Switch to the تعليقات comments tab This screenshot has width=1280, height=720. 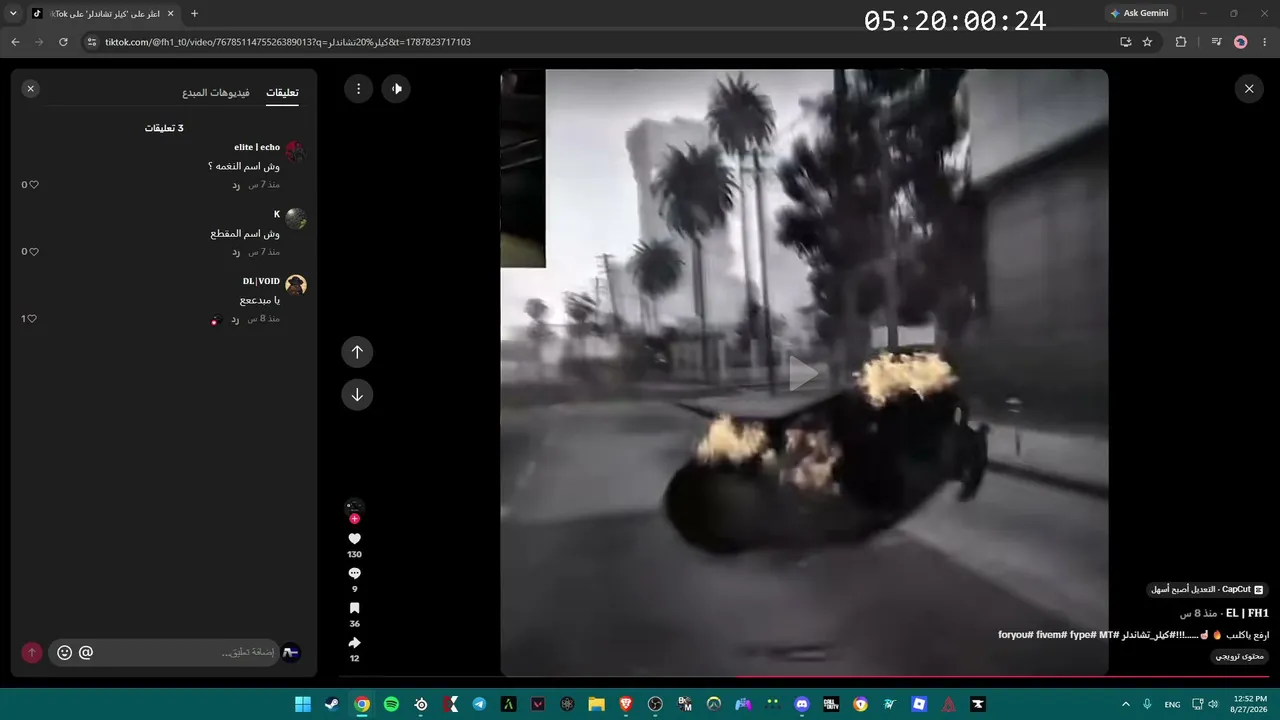(282, 93)
